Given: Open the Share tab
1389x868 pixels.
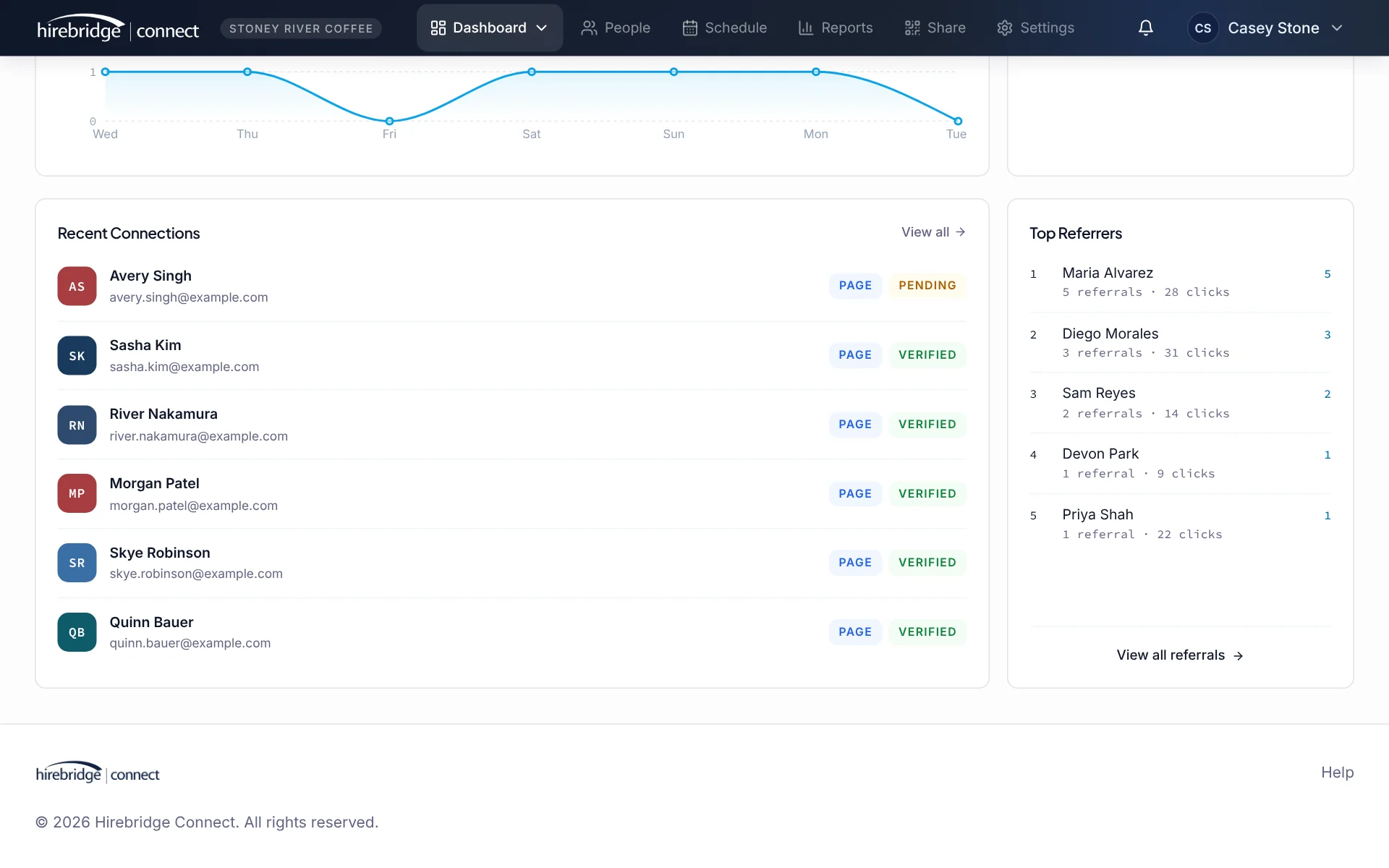Looking at the screenshot, I should tap(935, 28).
